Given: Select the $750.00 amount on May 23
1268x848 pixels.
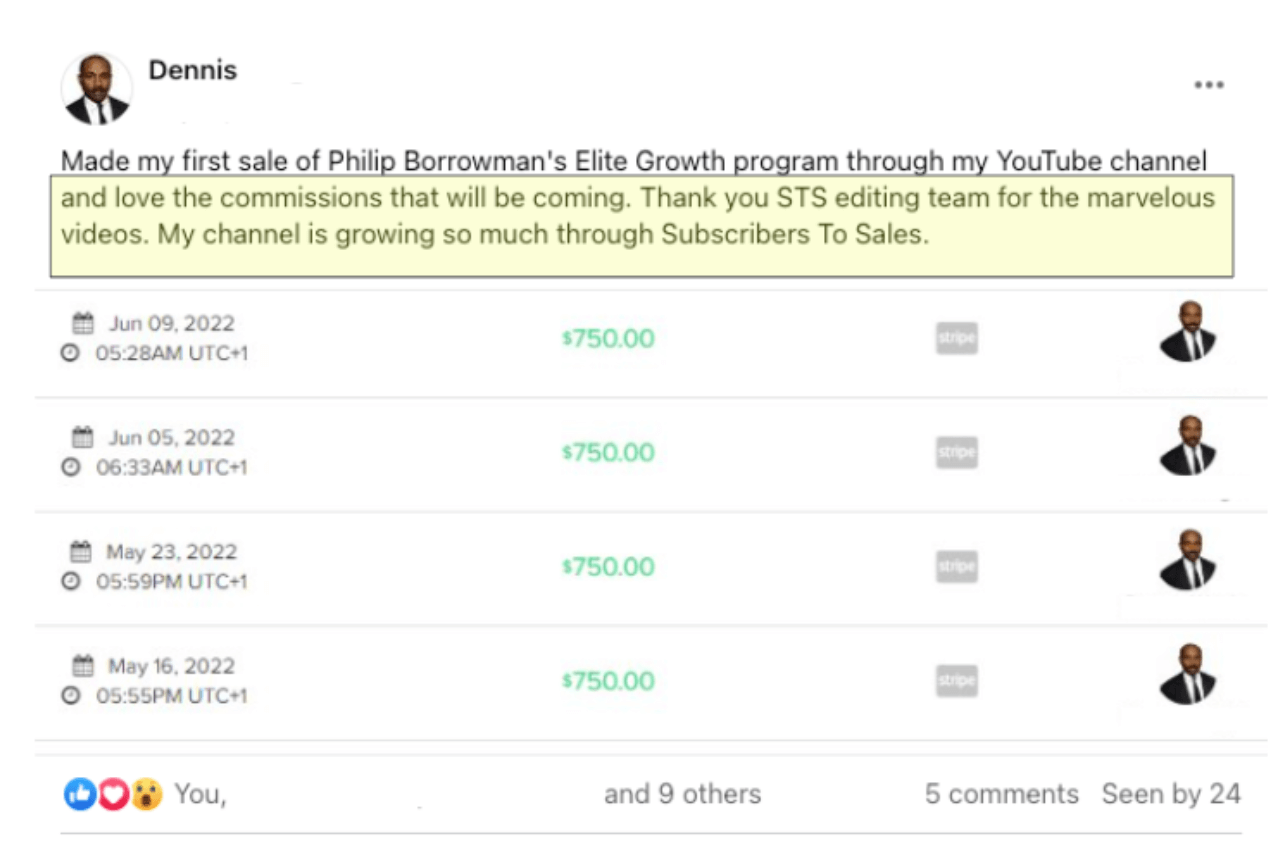Looking at the screenshot, I should click(x=608, y=567).
